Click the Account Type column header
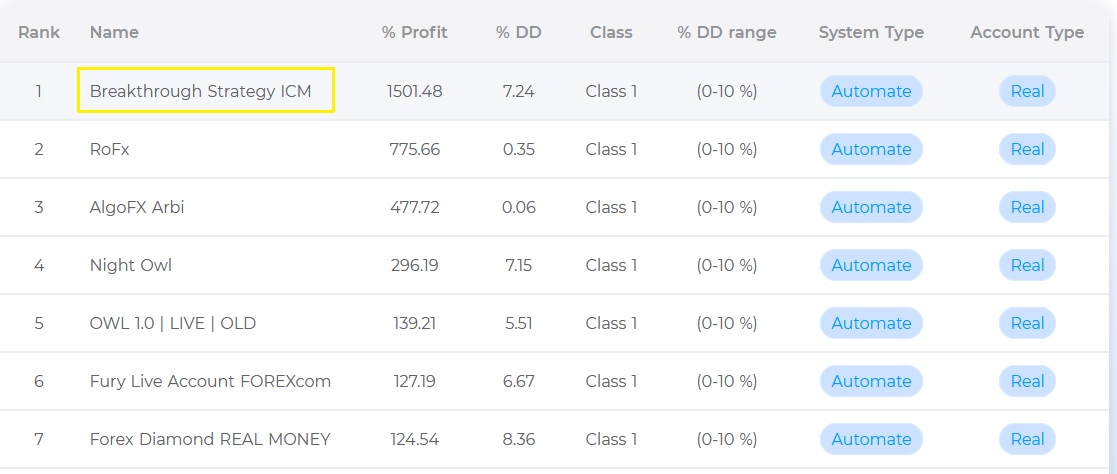 point(1027,32)
